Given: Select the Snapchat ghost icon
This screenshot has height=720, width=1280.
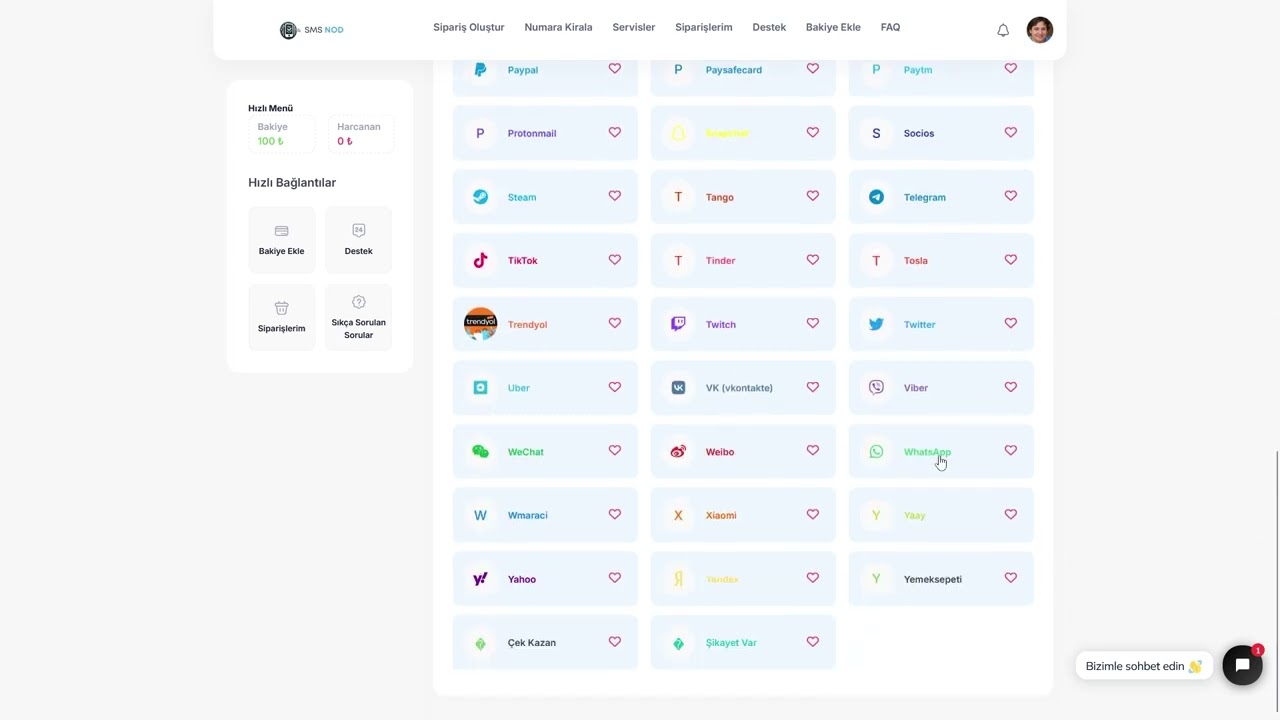Looking at the screenshot, I should [678, 133].
